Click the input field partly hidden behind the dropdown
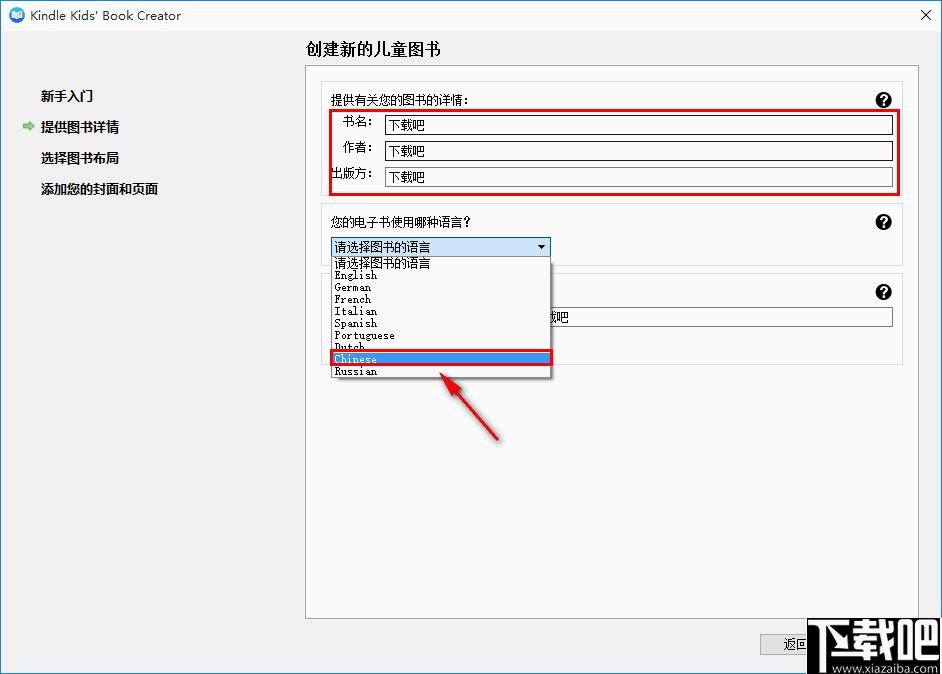Screen dimensions: 942x674 (x=721, y=317)
